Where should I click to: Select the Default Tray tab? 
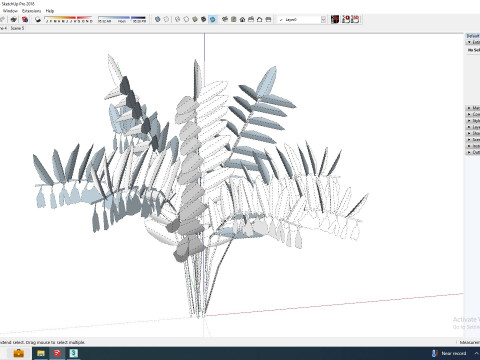473,36
